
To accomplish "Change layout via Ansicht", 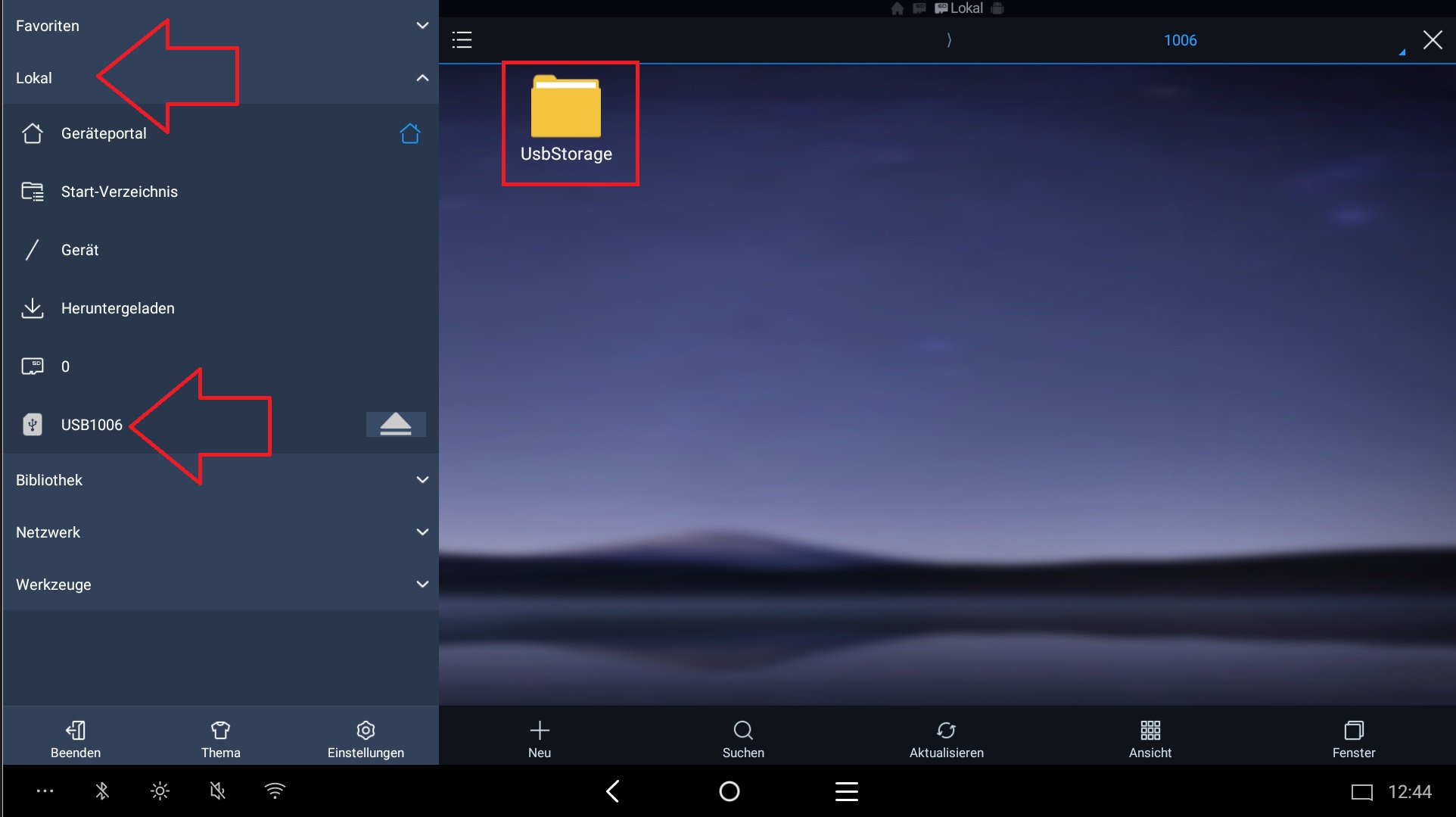I will pyautogui.click(x=1150, y=740).
